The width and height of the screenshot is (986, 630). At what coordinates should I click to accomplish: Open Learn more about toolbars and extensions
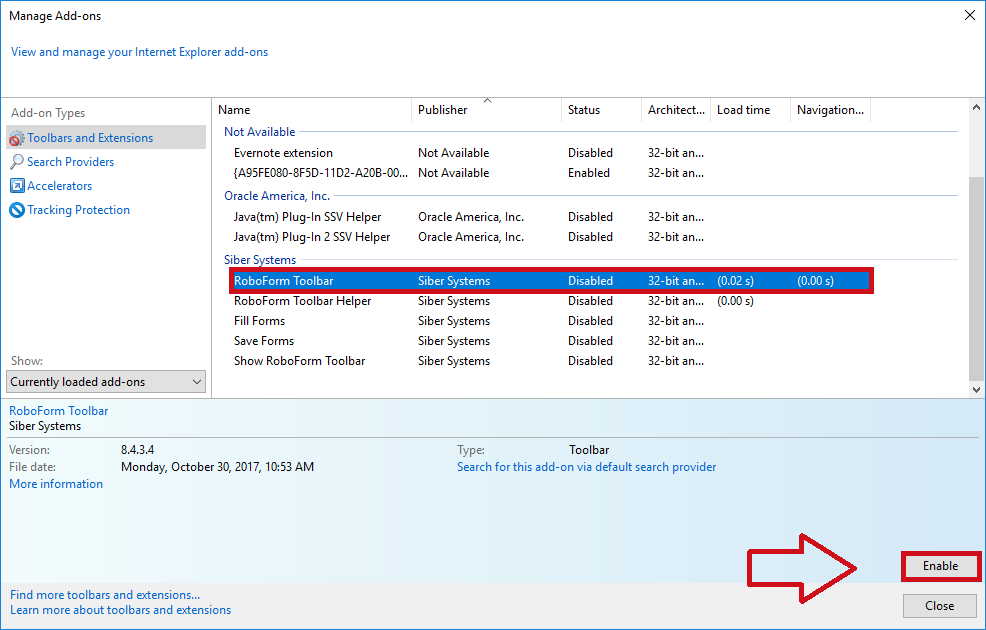point(120,610)
